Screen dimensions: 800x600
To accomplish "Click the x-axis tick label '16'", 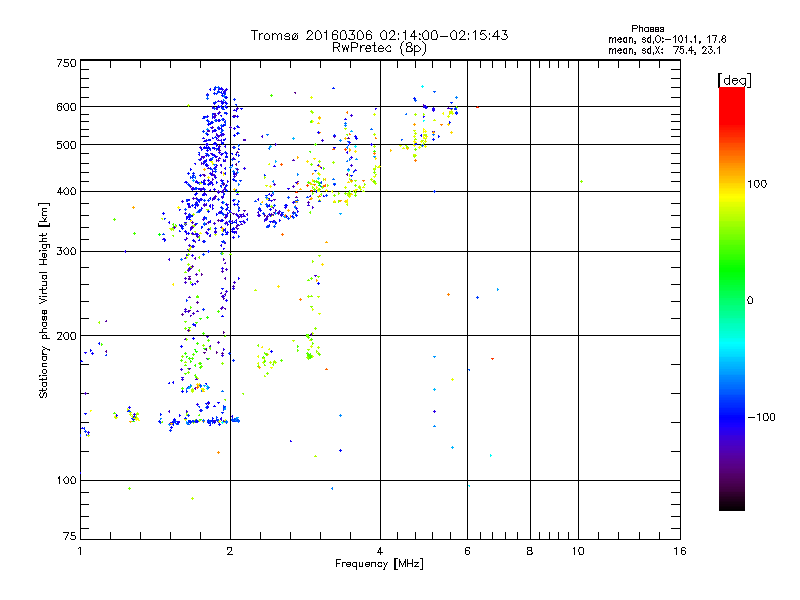I will coord(680,551).
